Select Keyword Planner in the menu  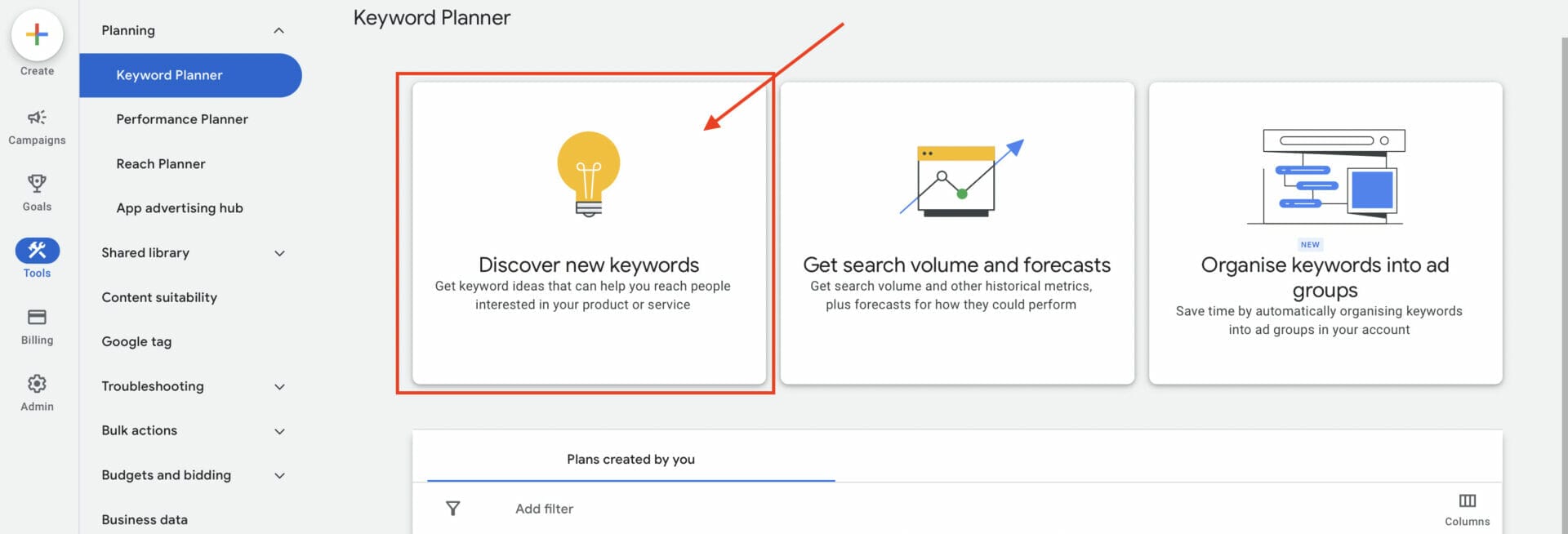click(x=169, y=75)
